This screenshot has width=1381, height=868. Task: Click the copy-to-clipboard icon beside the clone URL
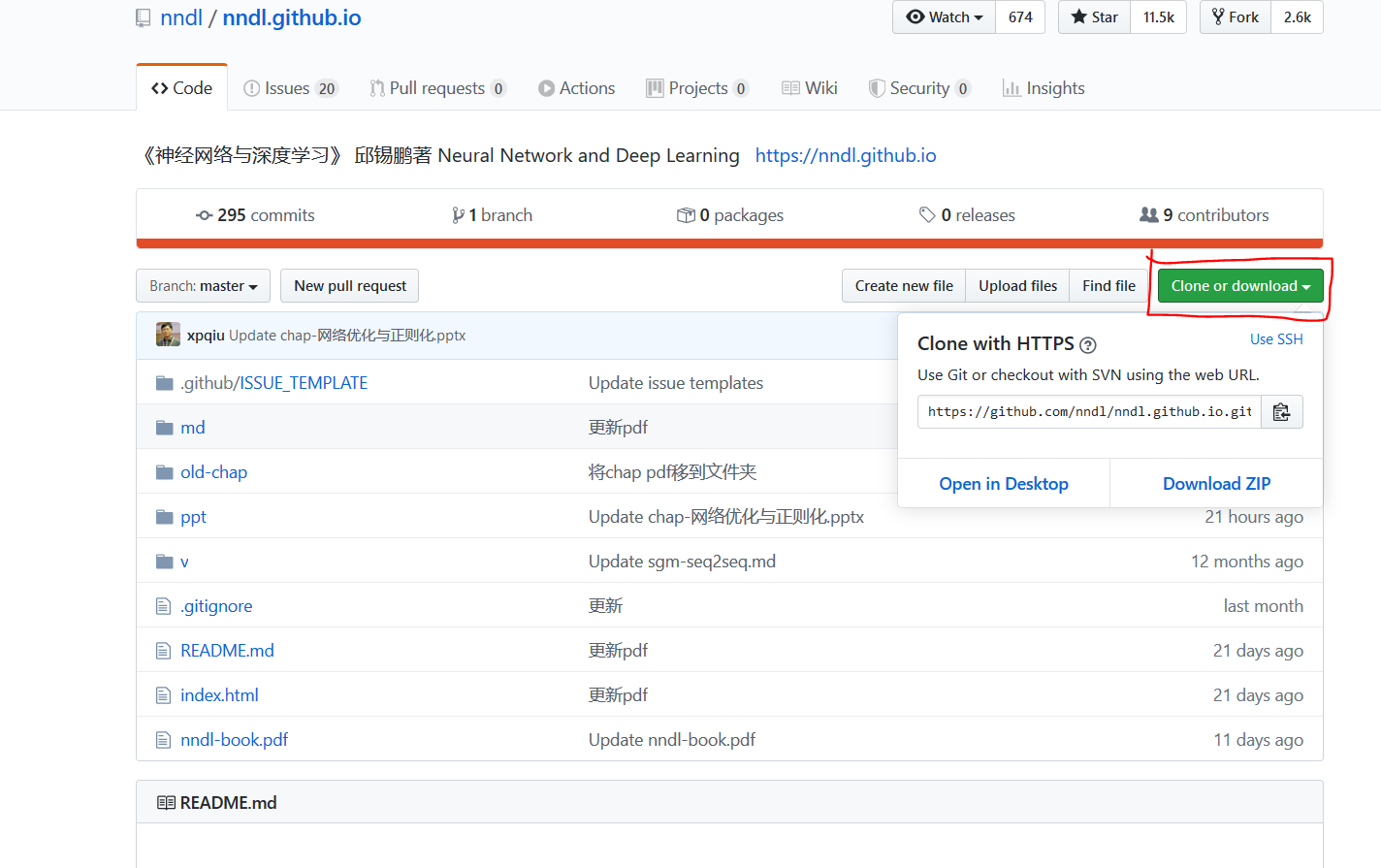click(x=1282, y=411)
